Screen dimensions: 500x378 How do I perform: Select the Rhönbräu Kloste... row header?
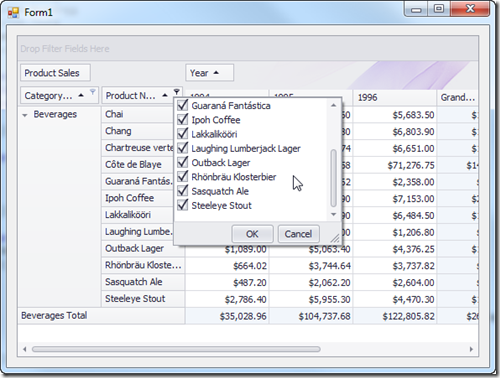(143, 265)
